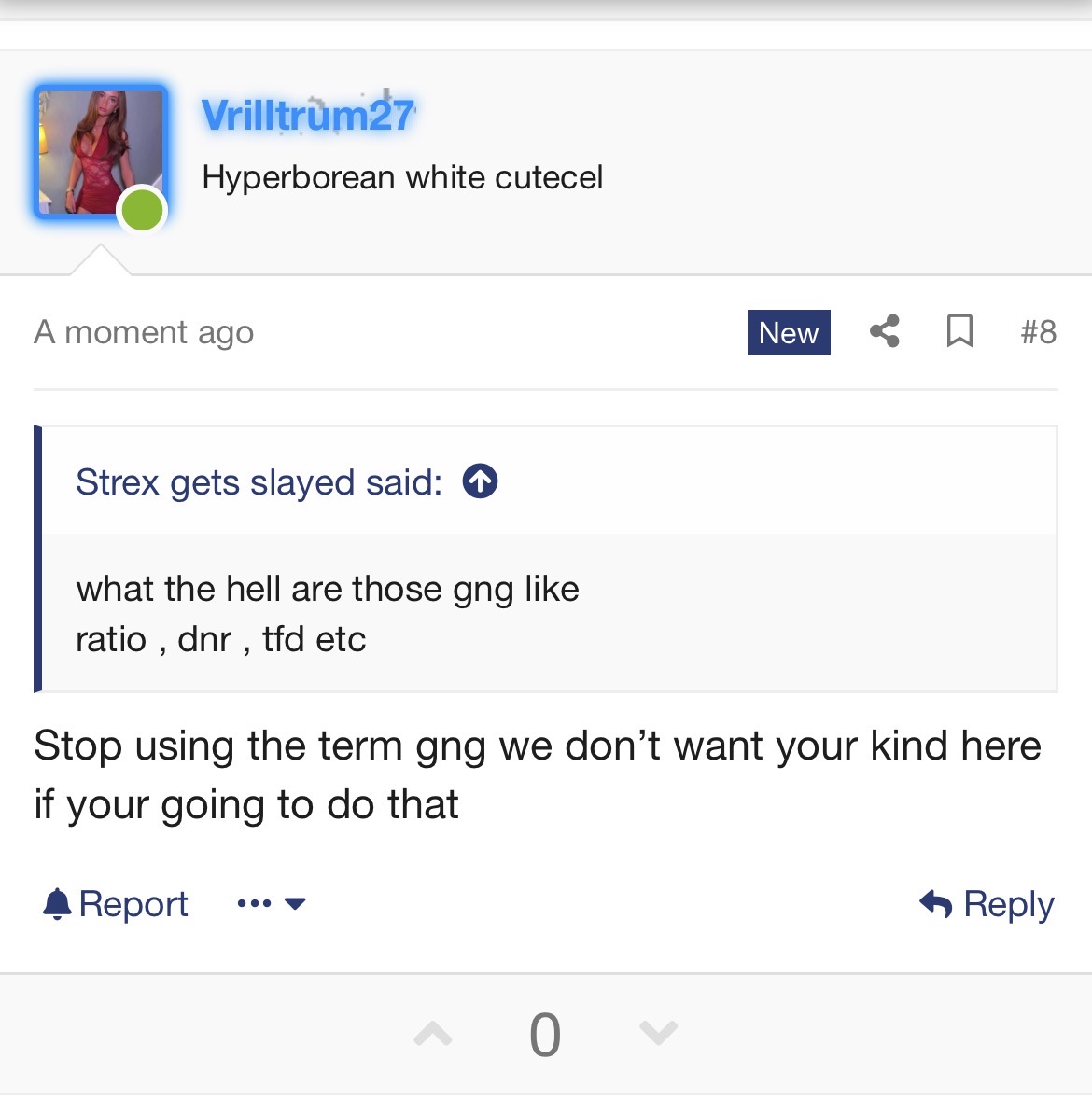Open the Vrilltrum27 profile link

click(308, 115)
